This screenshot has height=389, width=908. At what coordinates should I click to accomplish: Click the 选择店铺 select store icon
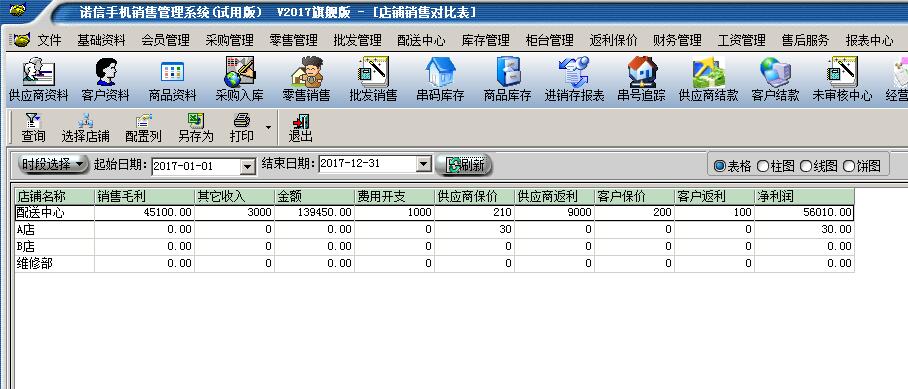tap(86, 128)
